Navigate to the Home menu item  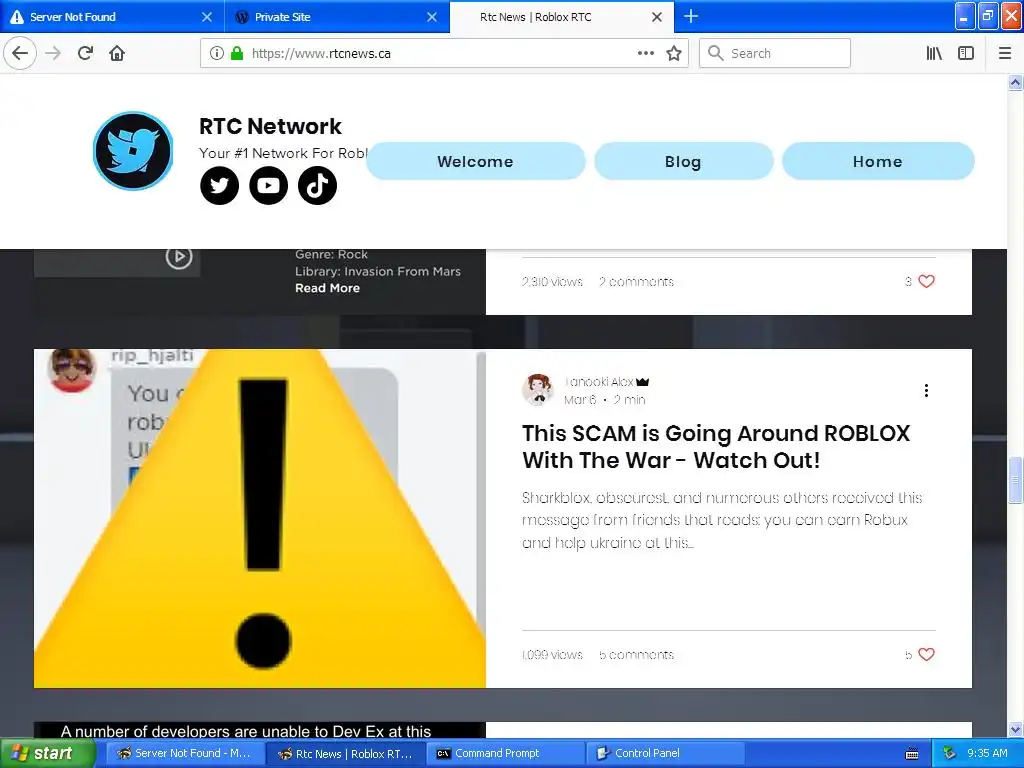(878, 161)
